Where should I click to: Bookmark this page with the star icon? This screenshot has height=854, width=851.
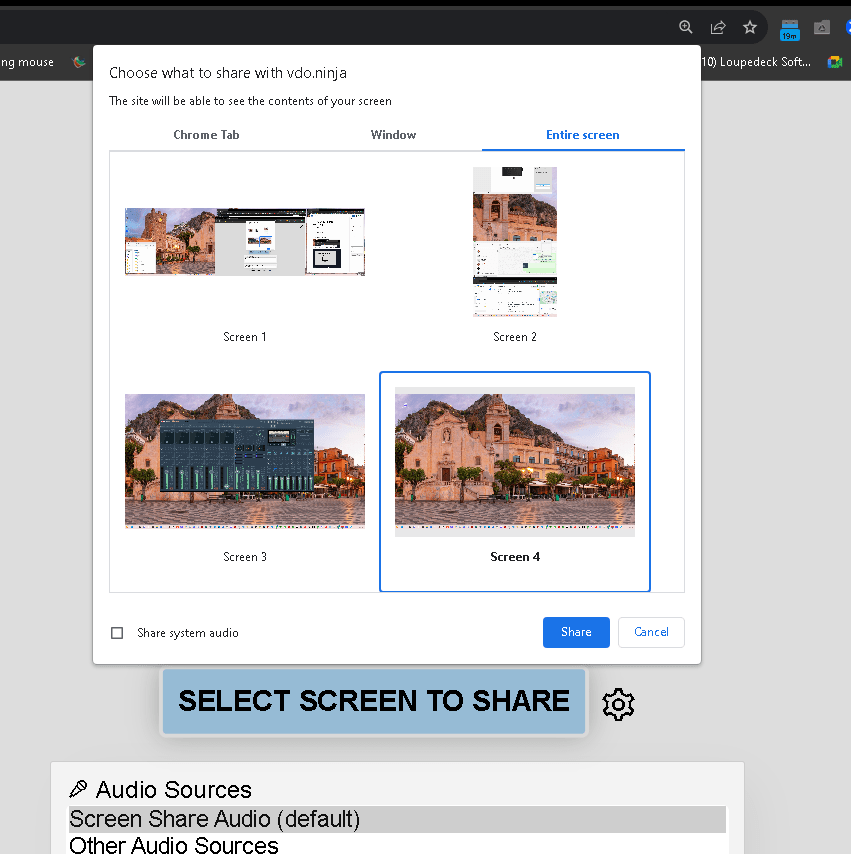point(750,27)
